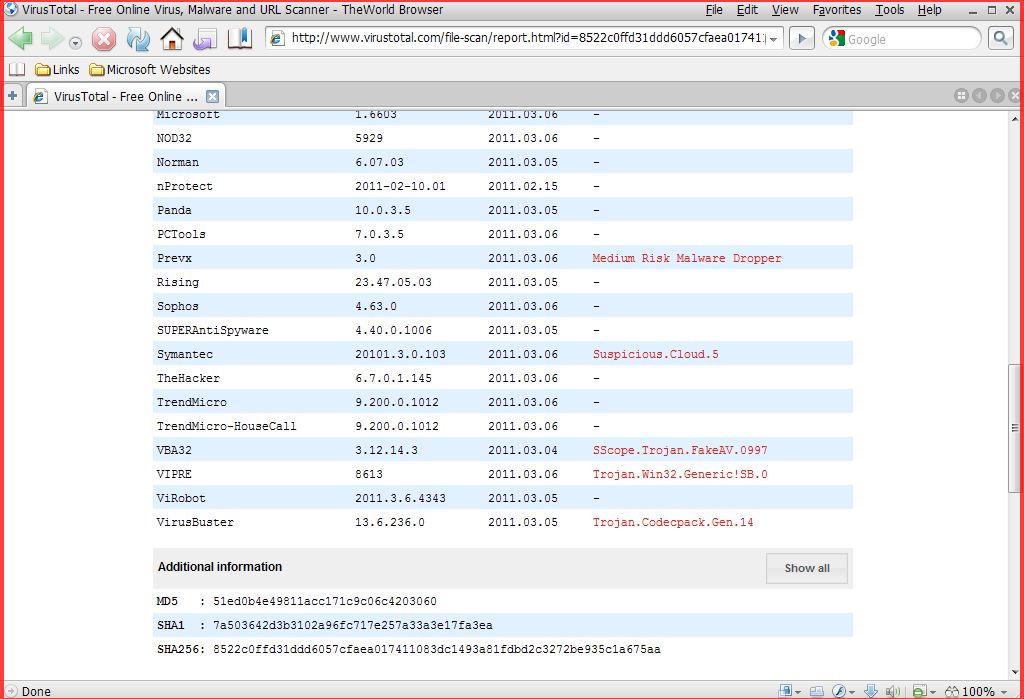This screenshot has height=699, width=1024.
Task: Open the Edit menu
Action: tap(747, 10)
